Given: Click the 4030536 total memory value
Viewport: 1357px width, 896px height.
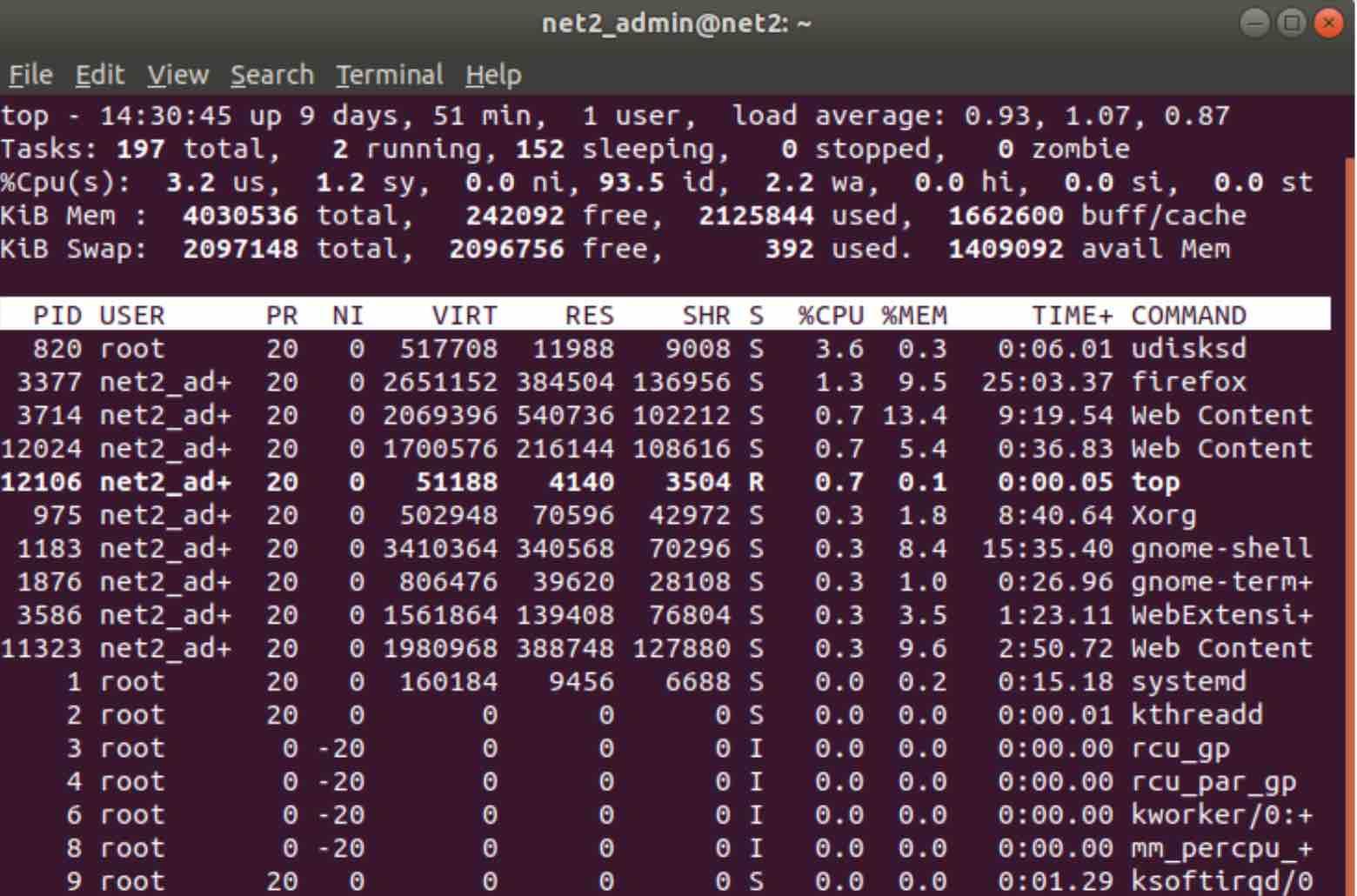Looking at the screenshot, I should [x=240, y=215].
